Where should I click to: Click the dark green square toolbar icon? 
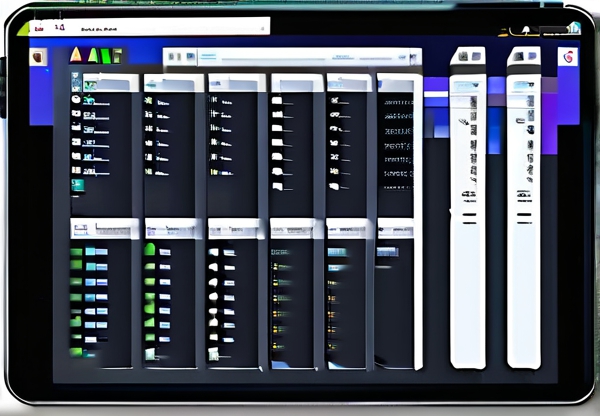[116, 56]
